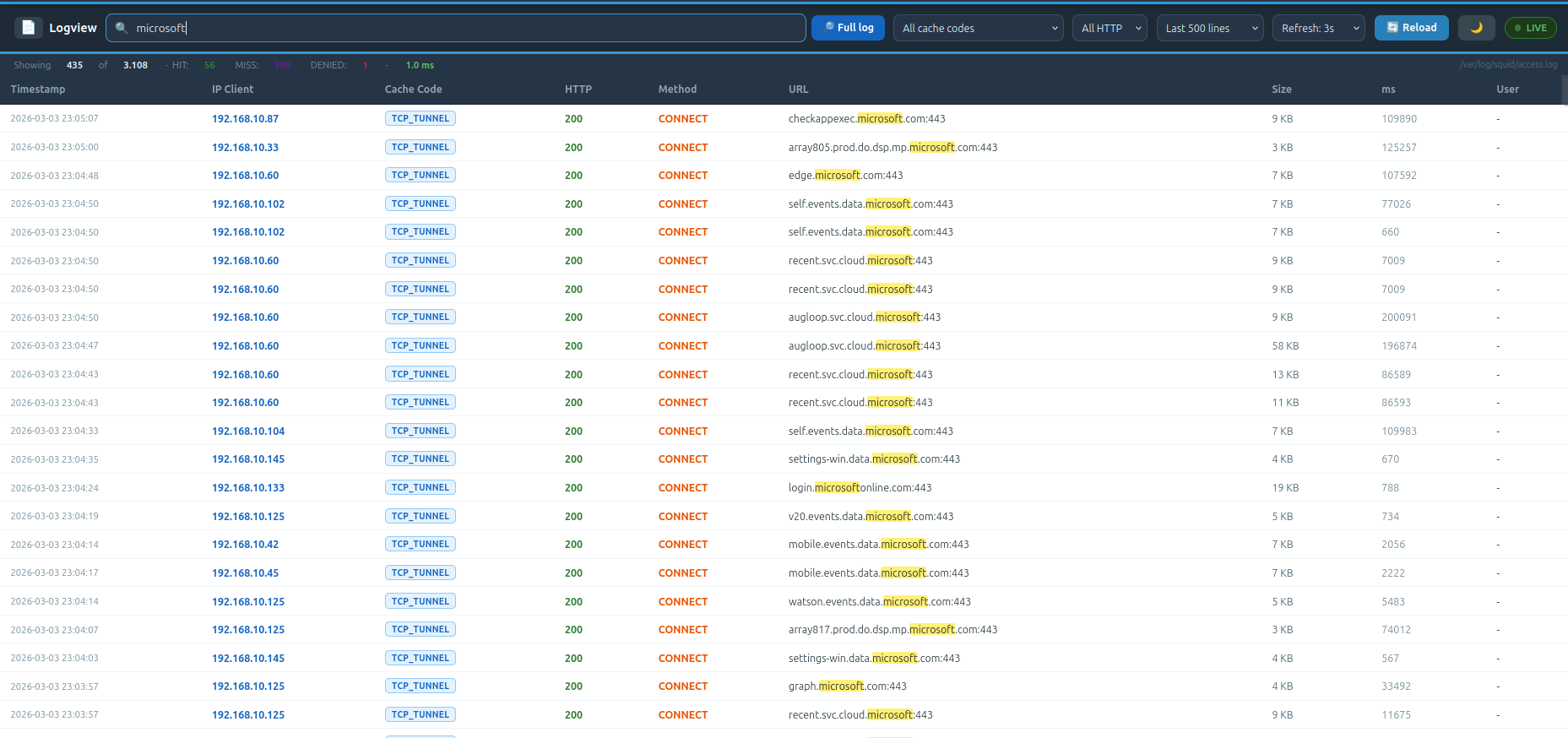Click size value 58 KB
Screen dimensions: 1568x738
point(1285,346)
